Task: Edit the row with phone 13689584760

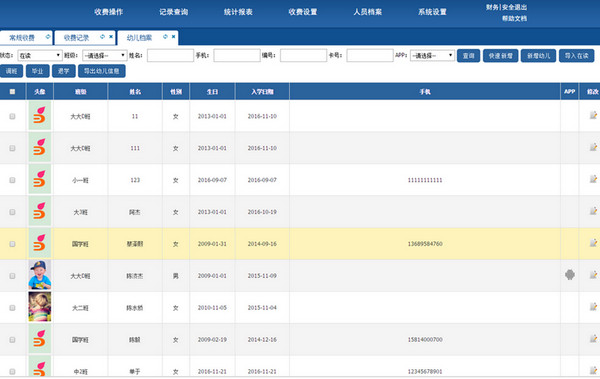Action: click(x=593, y=243)
